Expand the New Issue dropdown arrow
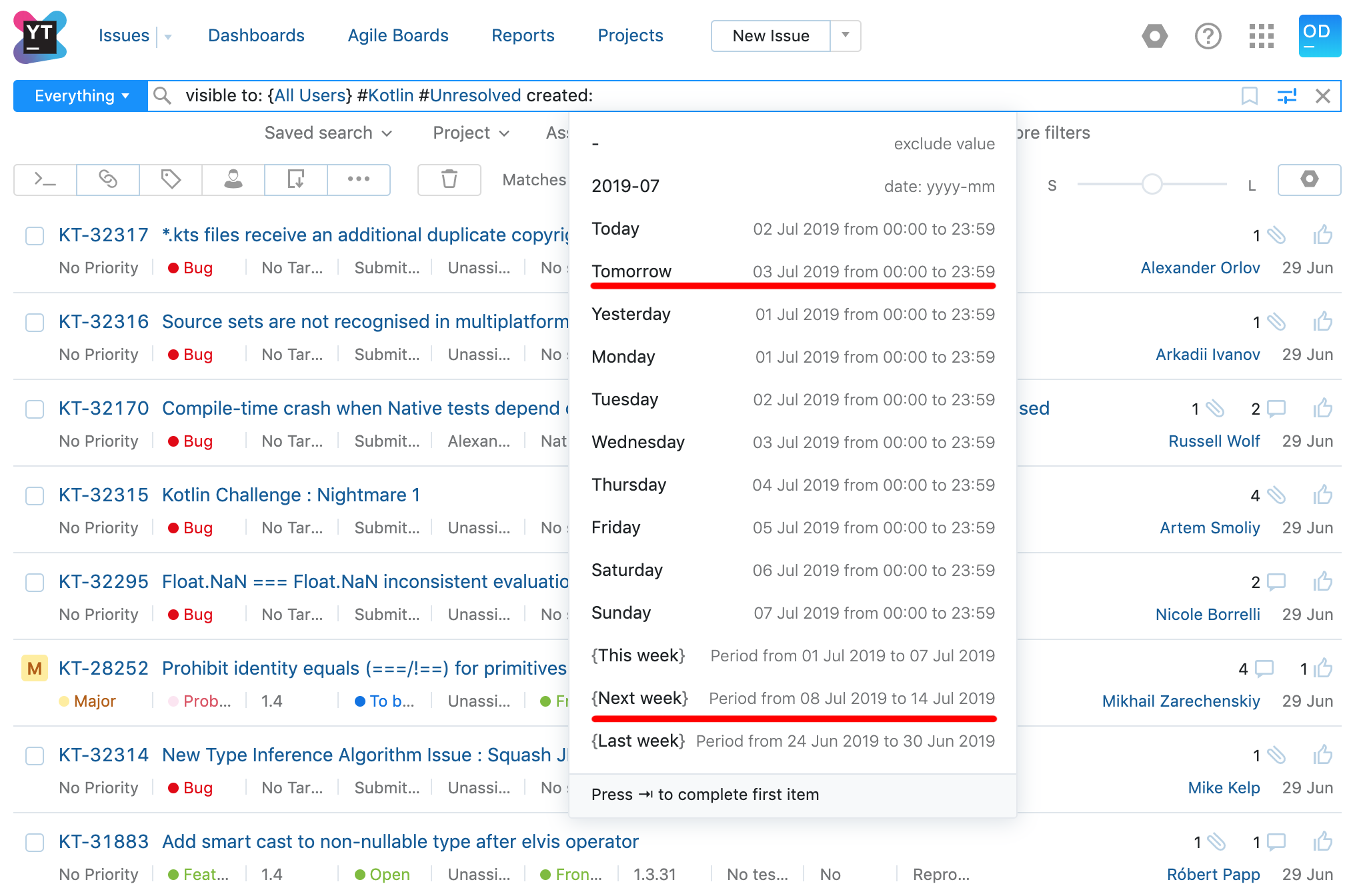The width and height of the screenshot is (1355, 896). (845, 37)
